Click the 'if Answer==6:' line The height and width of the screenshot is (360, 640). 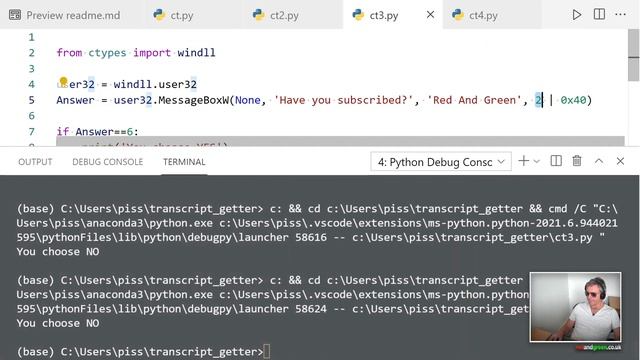click(x=97, y=131)
